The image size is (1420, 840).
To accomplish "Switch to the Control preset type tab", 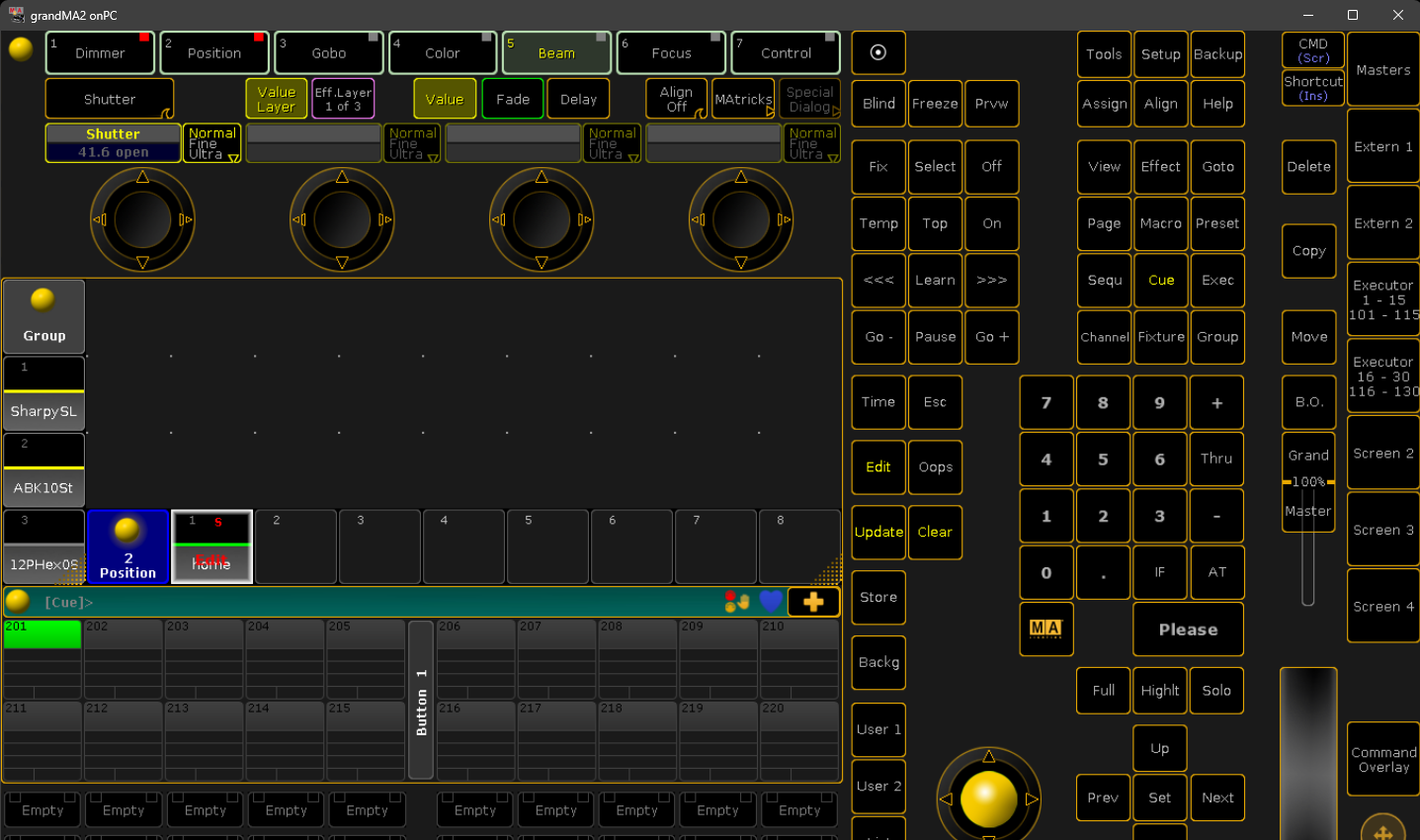I will point(786,52).
